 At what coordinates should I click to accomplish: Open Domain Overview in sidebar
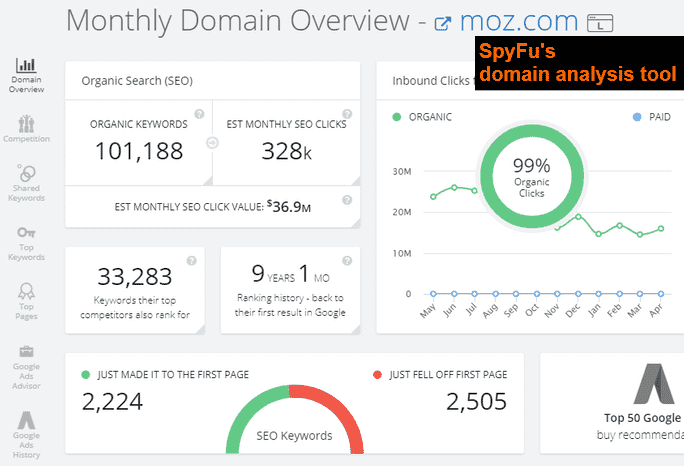pos(26,75)
